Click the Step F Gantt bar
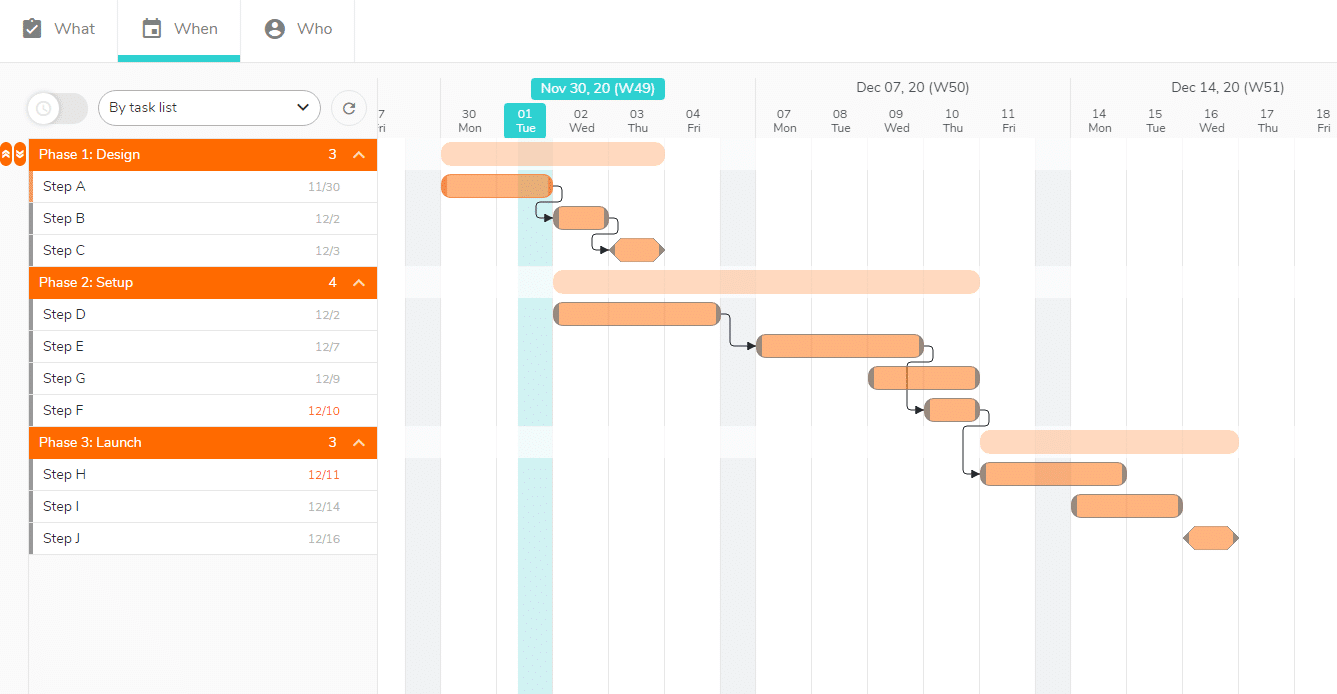Image resolution: width=1337 pixels, height=694 pixels. [952, 410]
